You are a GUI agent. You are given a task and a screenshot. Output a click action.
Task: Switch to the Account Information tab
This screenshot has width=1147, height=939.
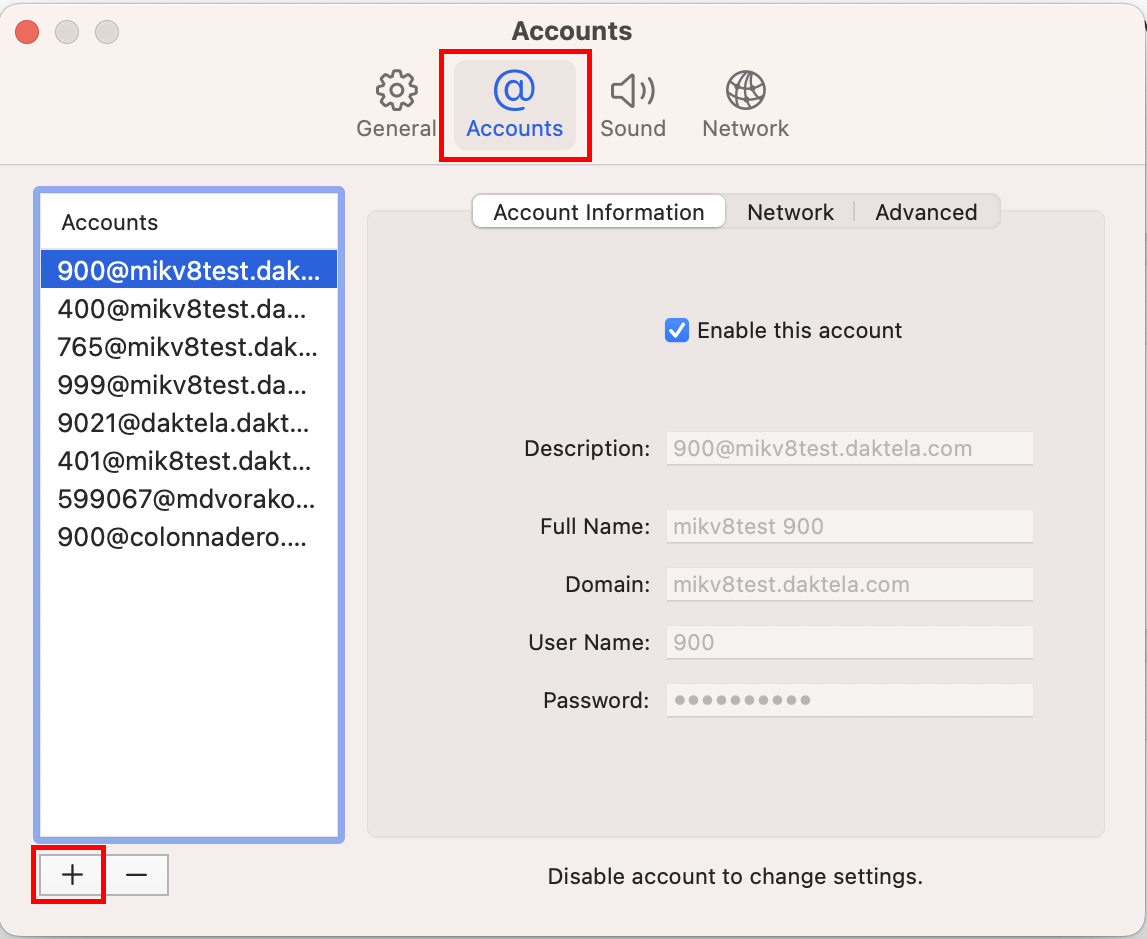click(x=598, y=212)
